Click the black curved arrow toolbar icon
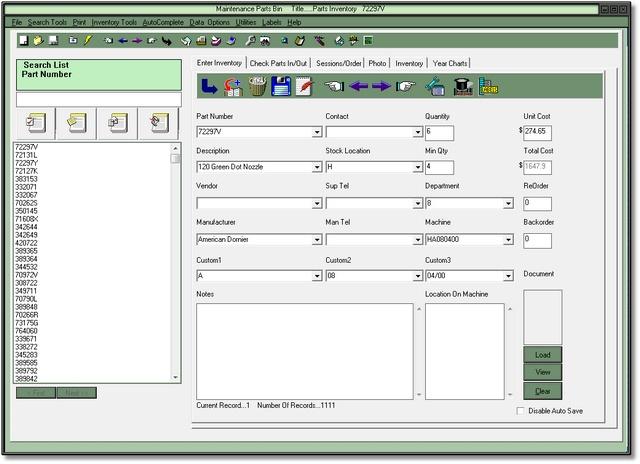Viewport: 640px width, 464px height. click(167, 41)
